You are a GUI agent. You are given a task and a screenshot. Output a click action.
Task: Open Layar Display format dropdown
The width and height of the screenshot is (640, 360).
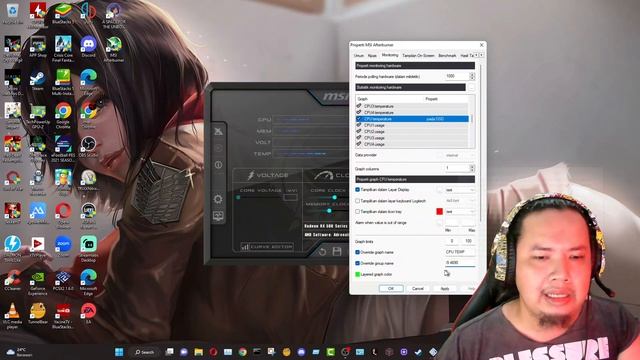point(460,190)
